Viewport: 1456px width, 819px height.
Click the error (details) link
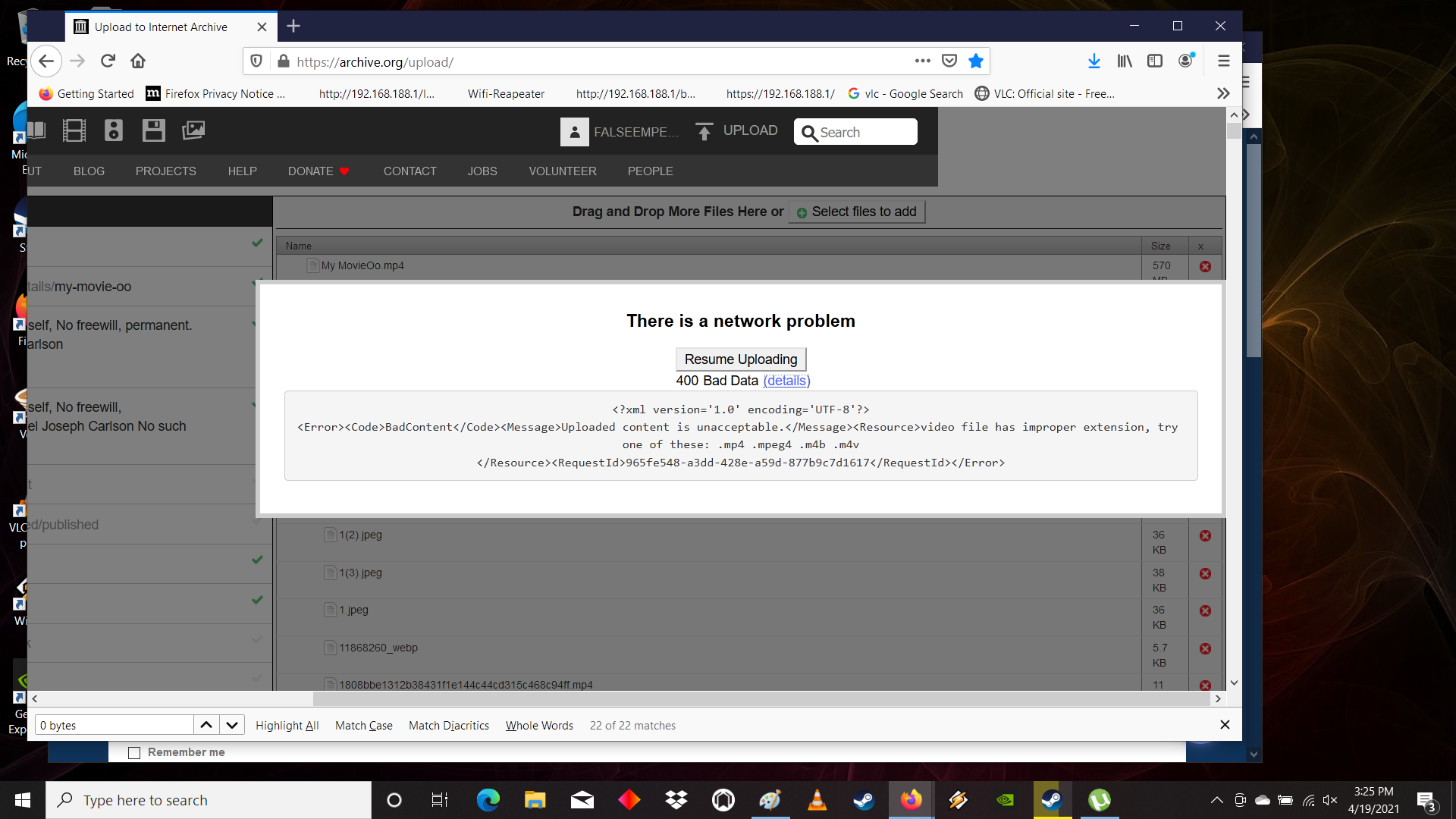point(786,381)
